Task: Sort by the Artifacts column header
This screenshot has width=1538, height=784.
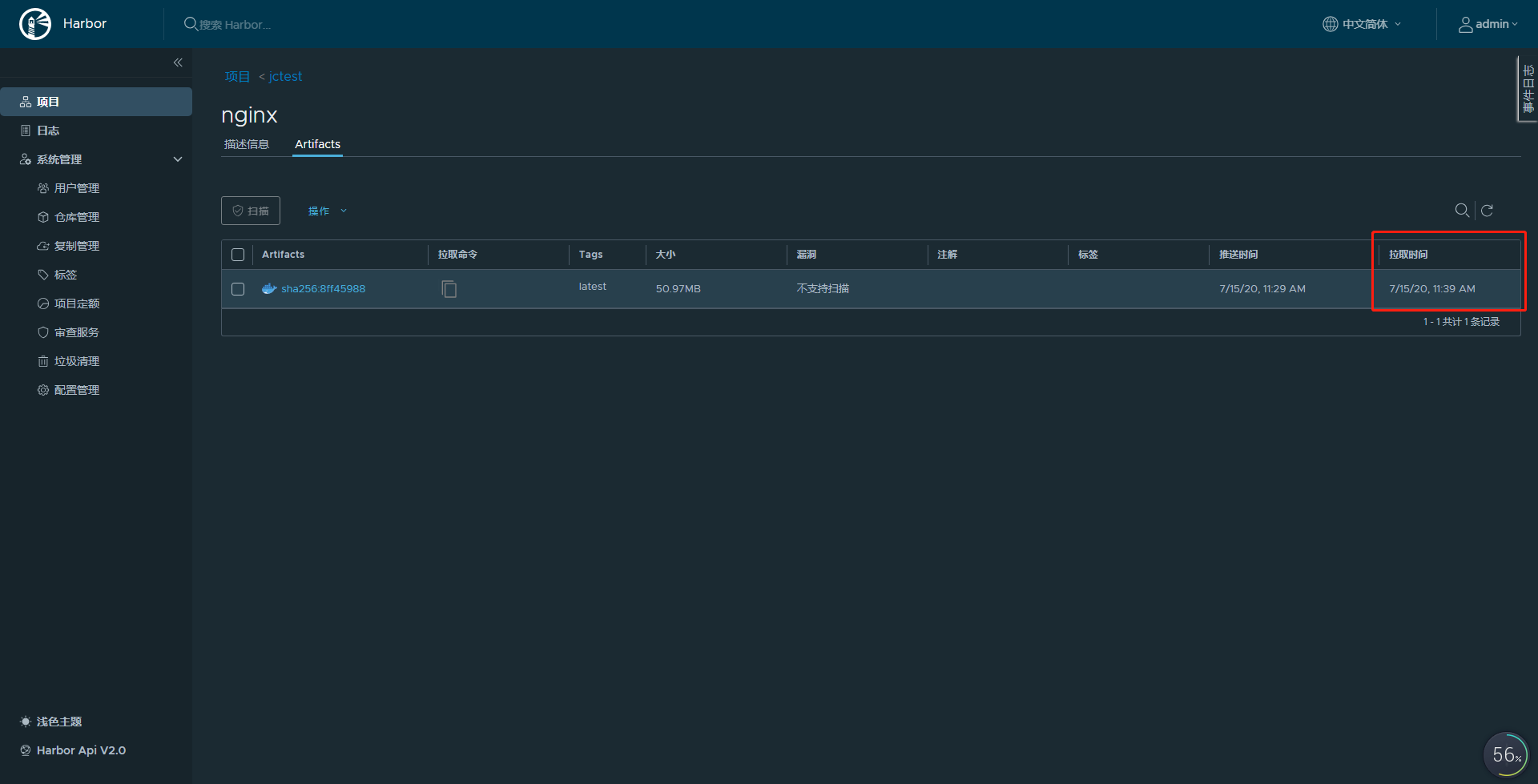Action: [x=284, y=255]
